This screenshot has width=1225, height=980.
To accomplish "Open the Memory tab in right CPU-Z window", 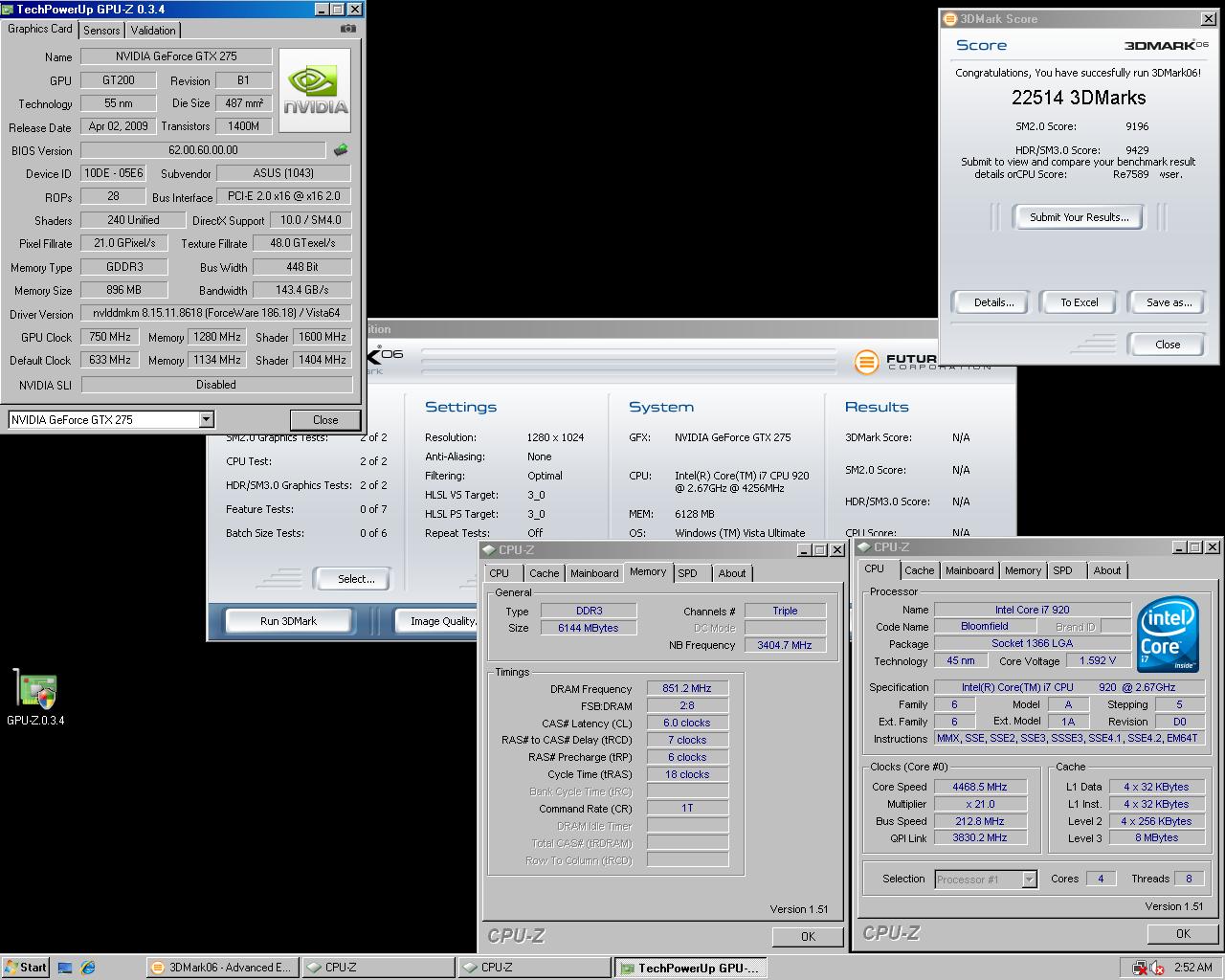I will (x=1023, y=570).
